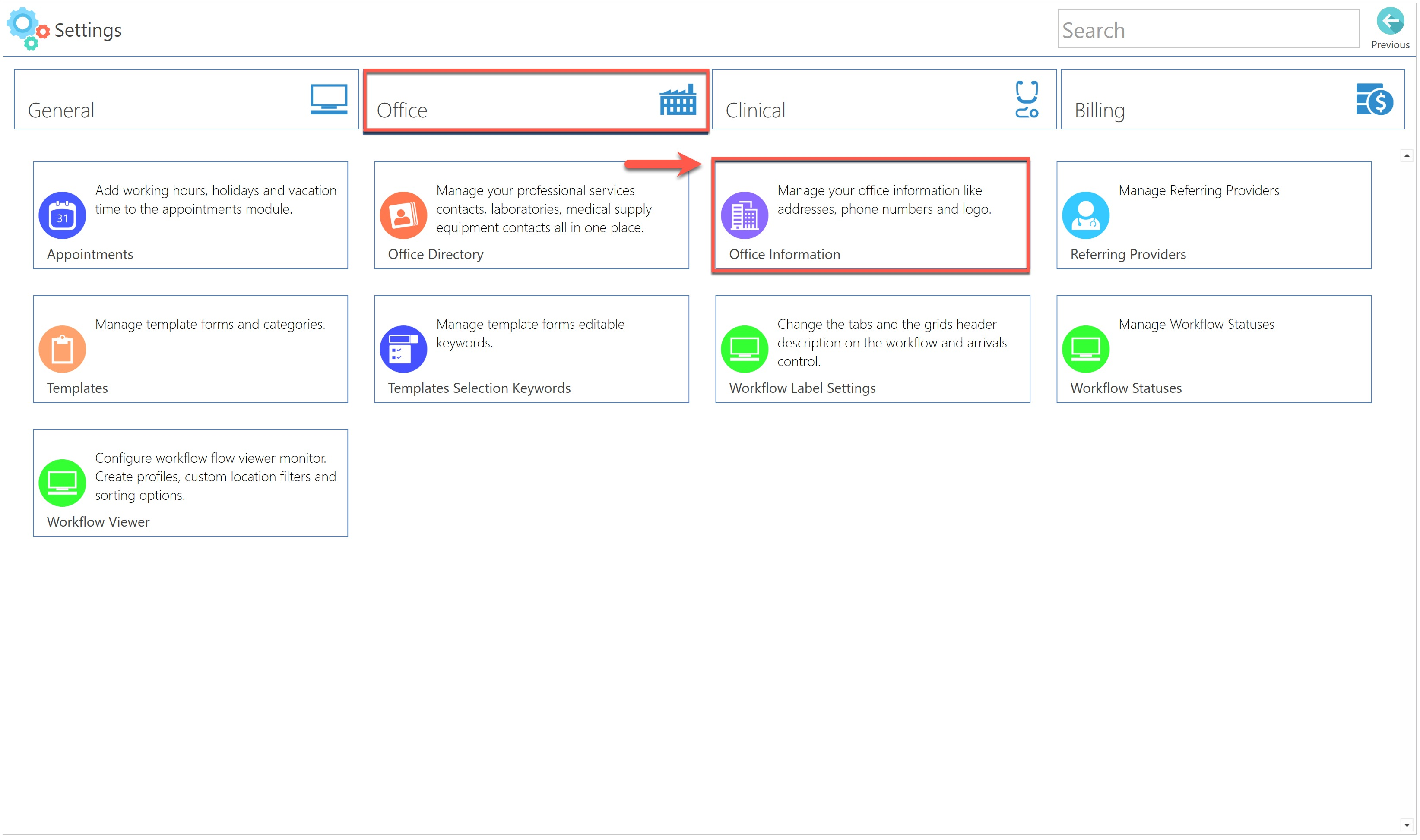Click the Appointments calendar icon
Screen dimensions: 1420x840
62,216
